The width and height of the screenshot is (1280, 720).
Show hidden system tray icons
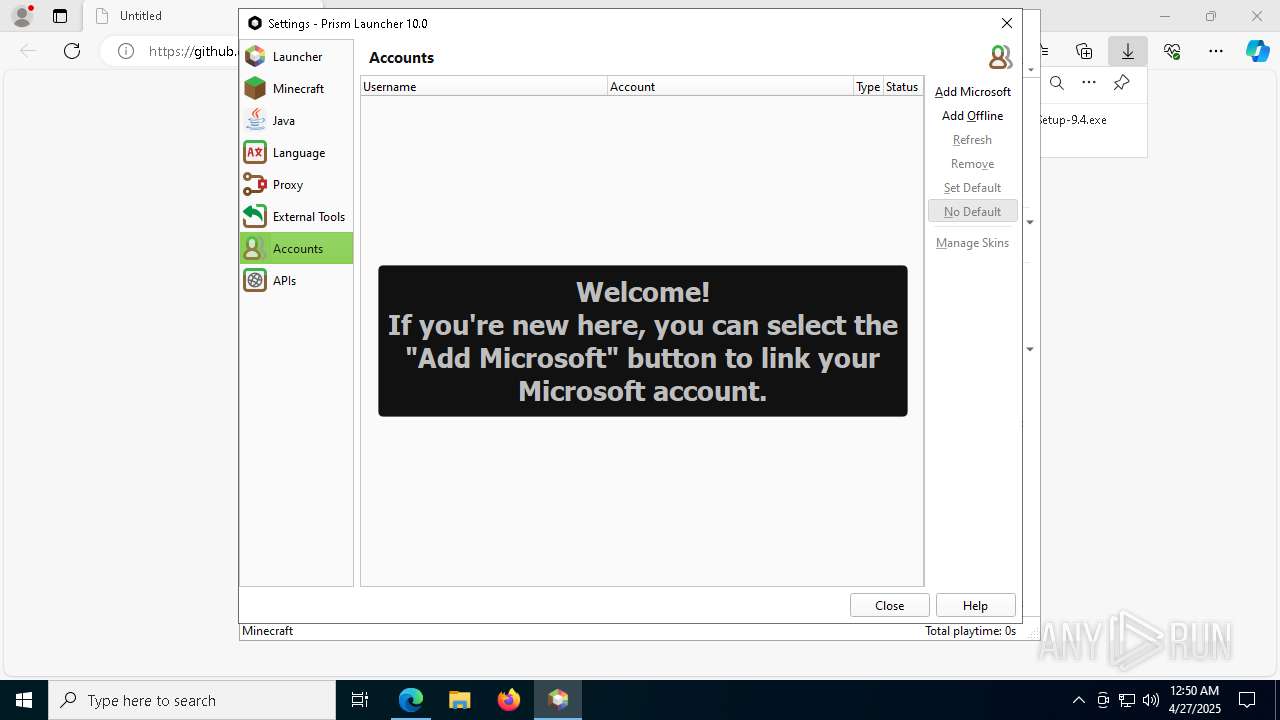pyautogui.click(x=1078, y=700)
